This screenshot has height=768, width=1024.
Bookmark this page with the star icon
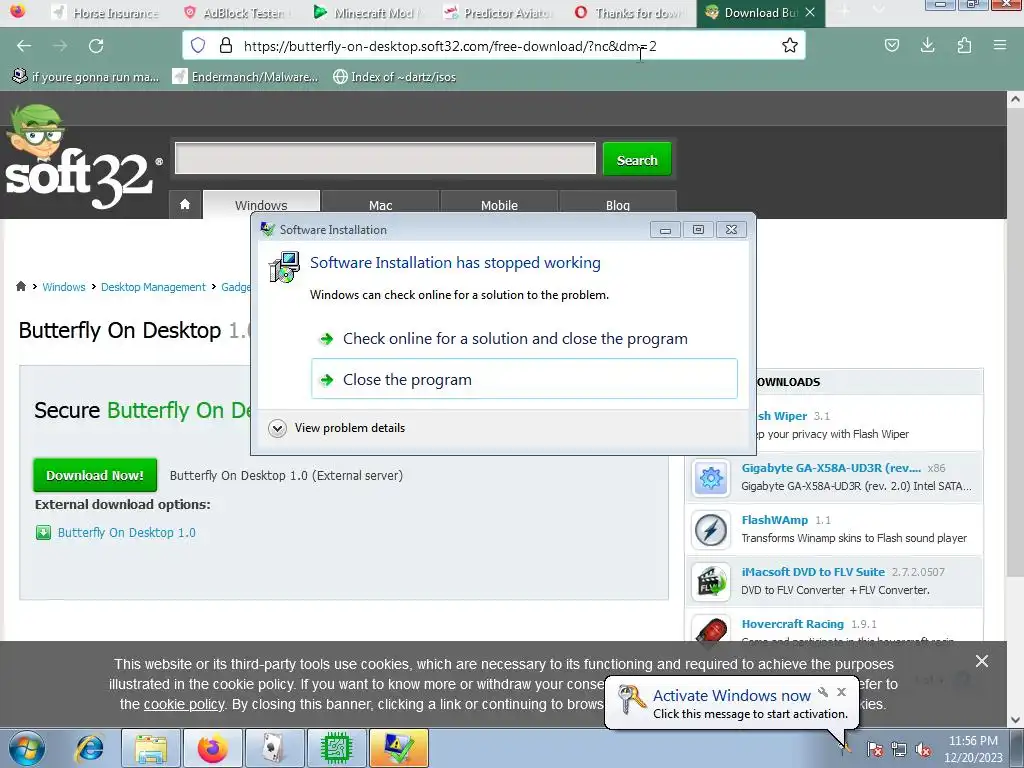pos(790,45)
